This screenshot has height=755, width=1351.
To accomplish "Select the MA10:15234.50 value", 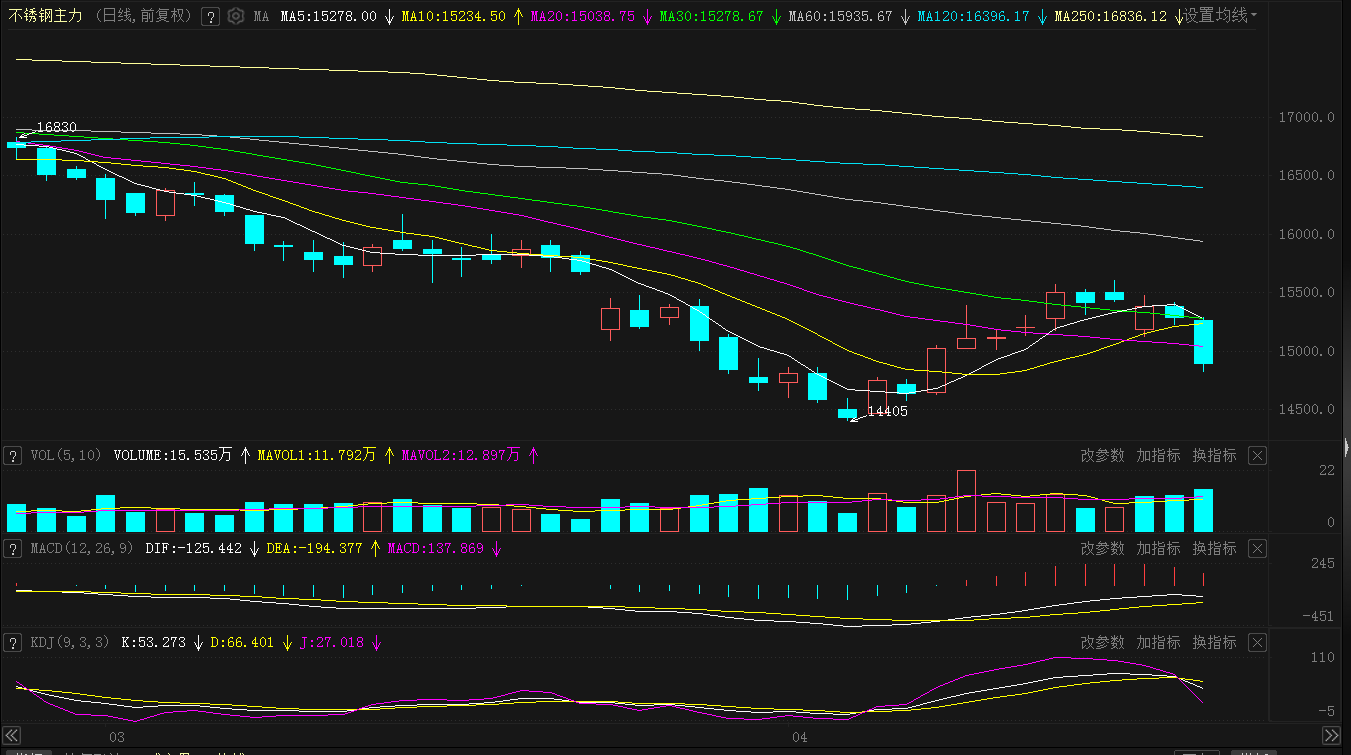I will 454,17.
